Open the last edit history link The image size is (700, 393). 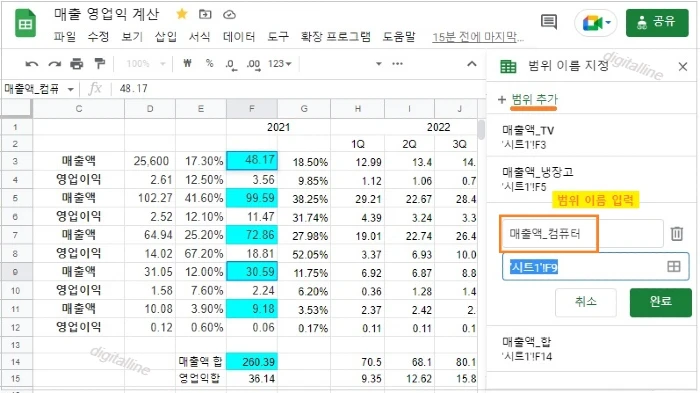[478, 37]
